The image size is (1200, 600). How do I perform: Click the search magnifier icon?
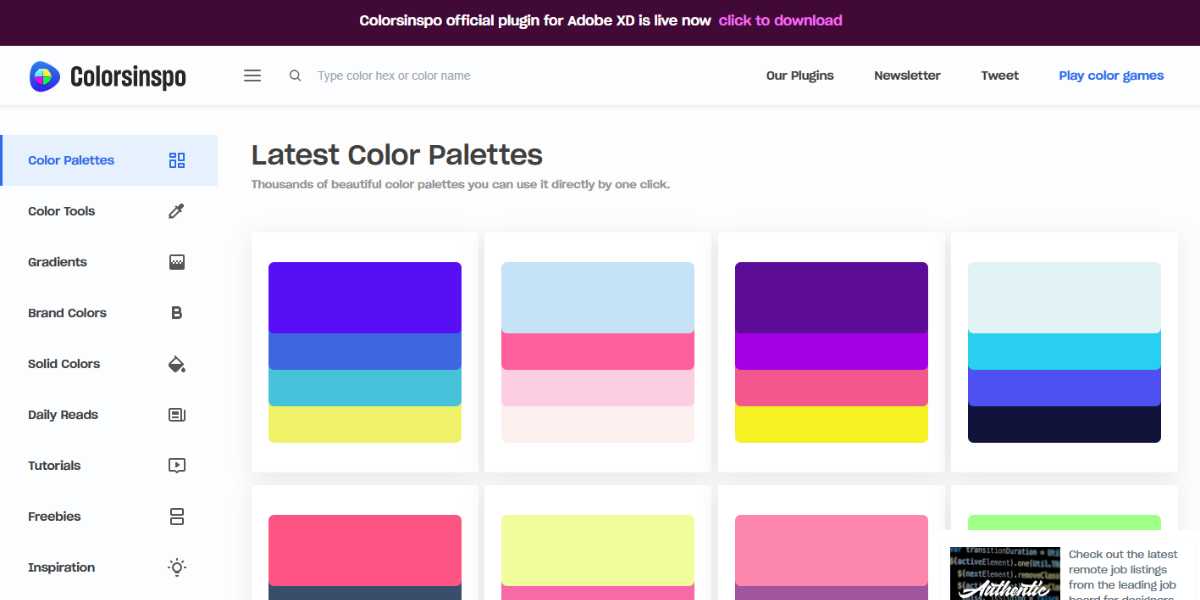click(294, 75)
